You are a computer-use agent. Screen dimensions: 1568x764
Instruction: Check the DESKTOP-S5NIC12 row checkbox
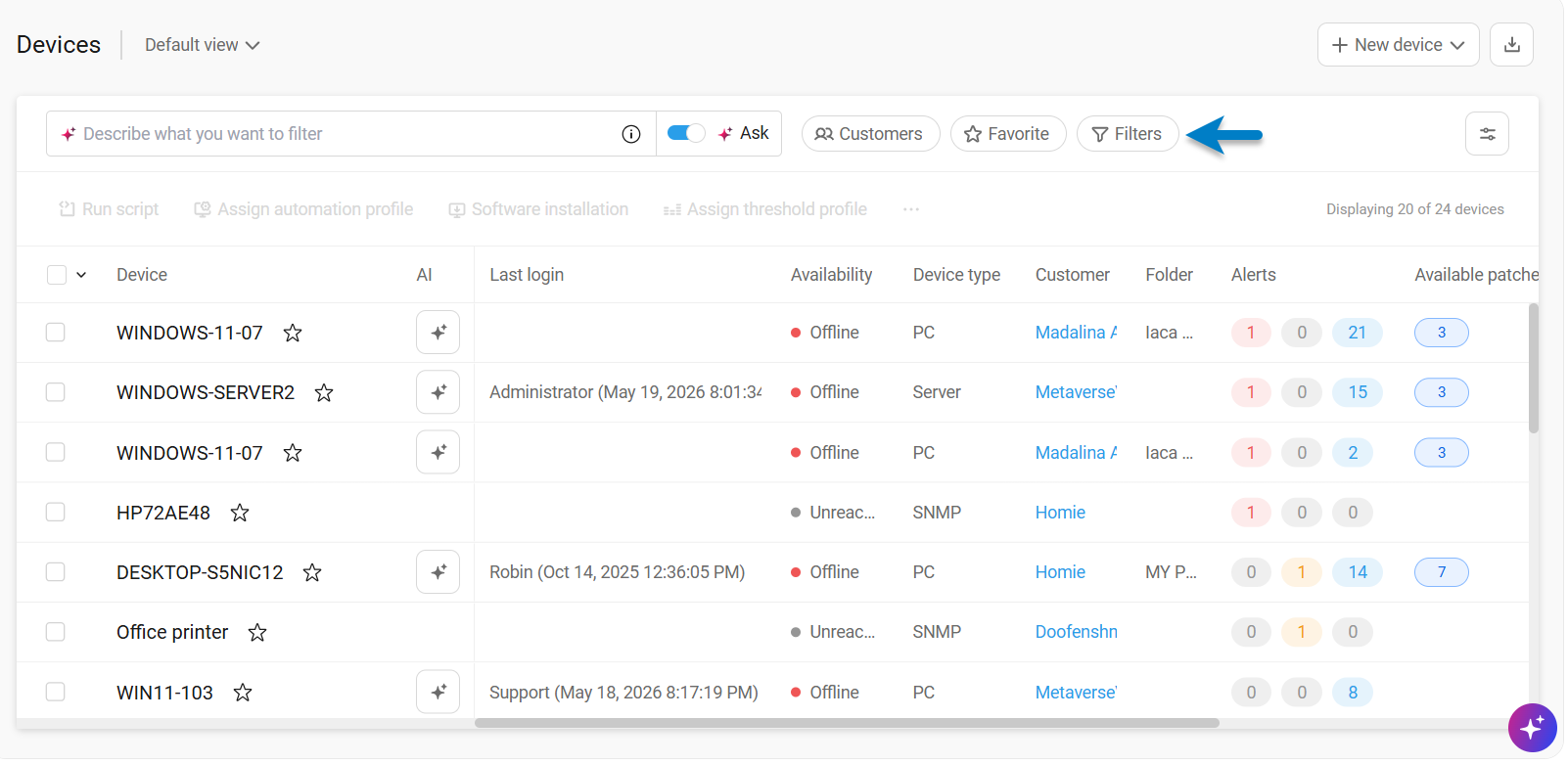(56, 572)
